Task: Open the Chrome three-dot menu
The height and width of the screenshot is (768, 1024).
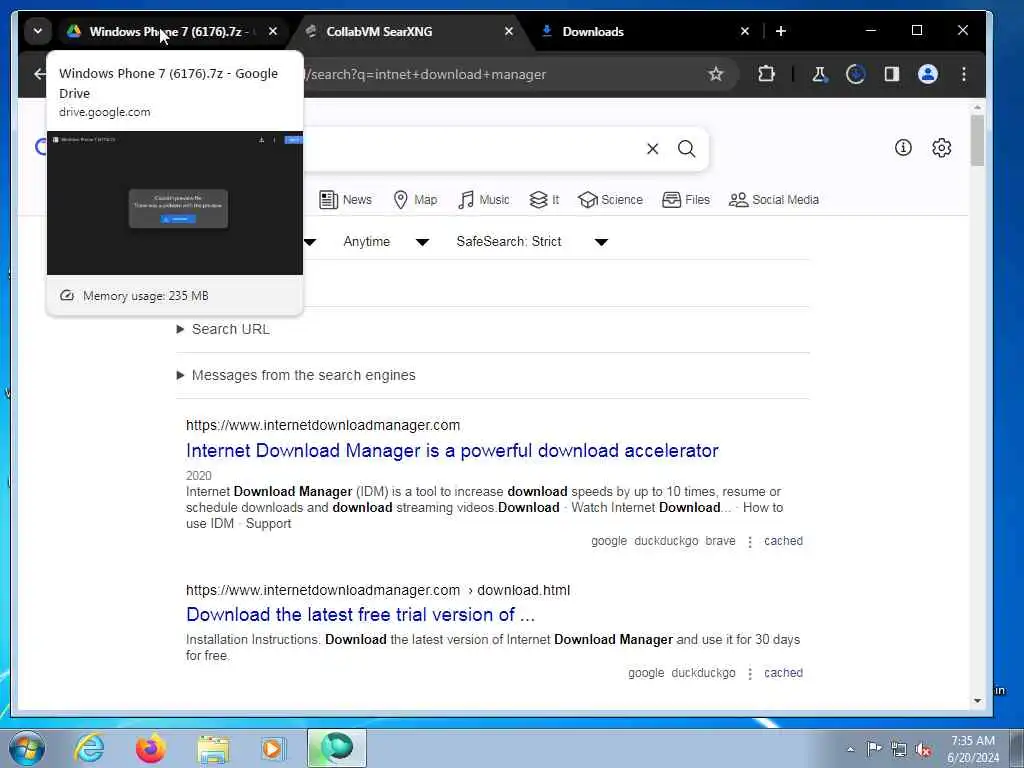Action: coord(964,74)
